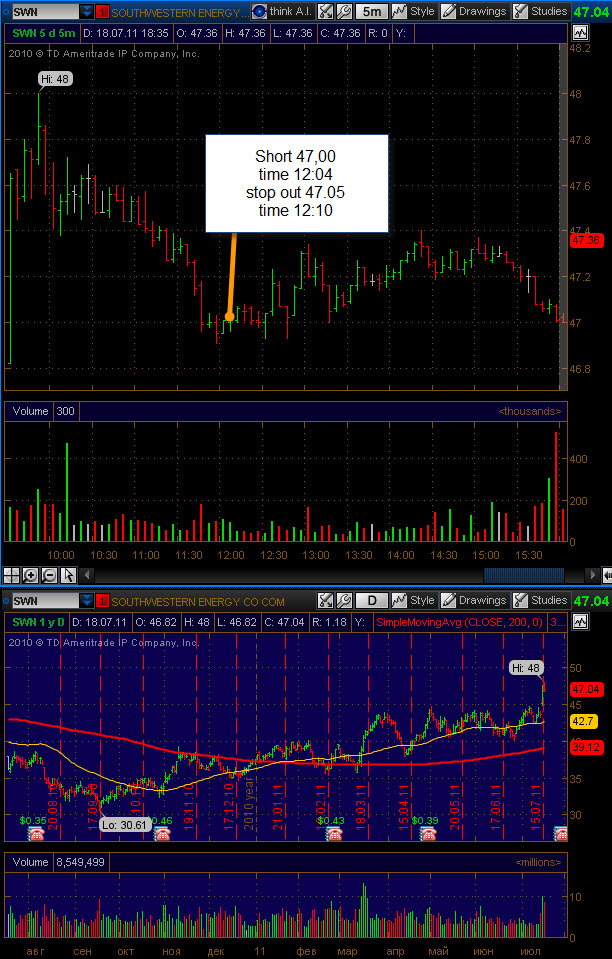The width and height of the screenshot is (612, 959).
Task: Open Style menu in lower chart
Action: [x=413, y=601]
